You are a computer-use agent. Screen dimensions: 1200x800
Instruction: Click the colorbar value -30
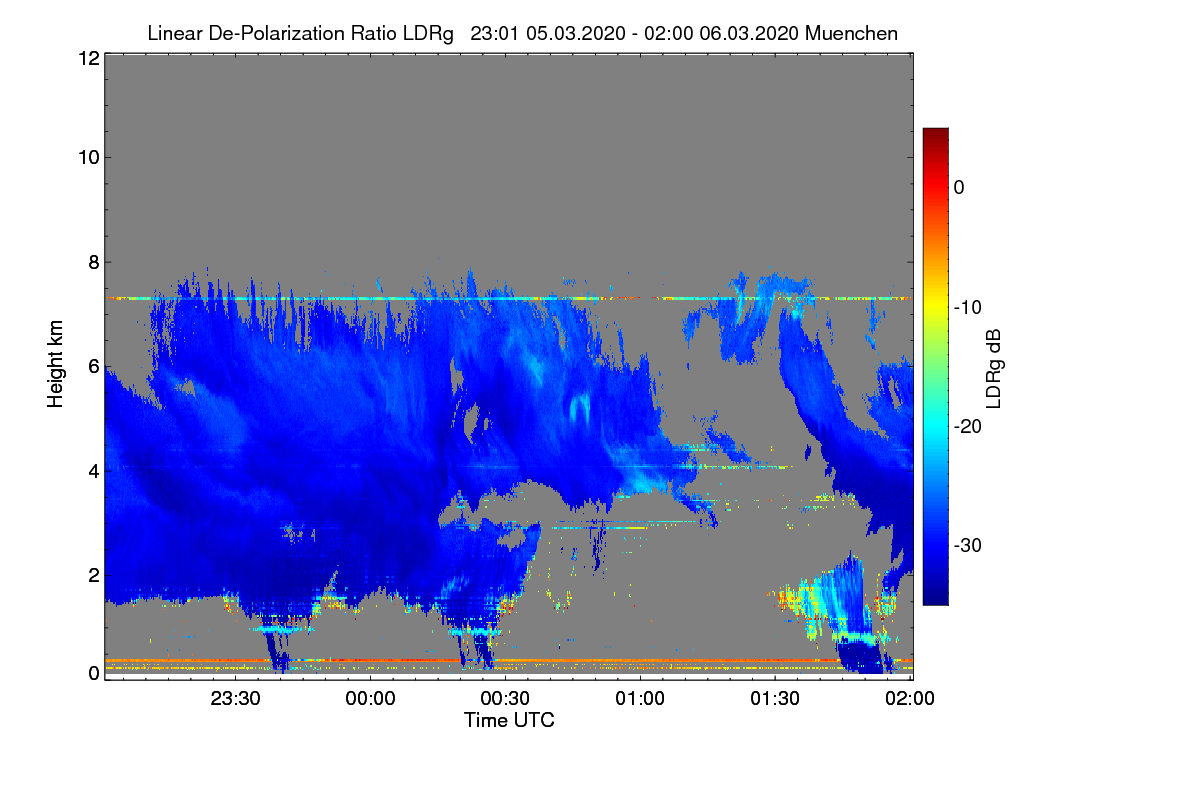click(x=966, y=546)
